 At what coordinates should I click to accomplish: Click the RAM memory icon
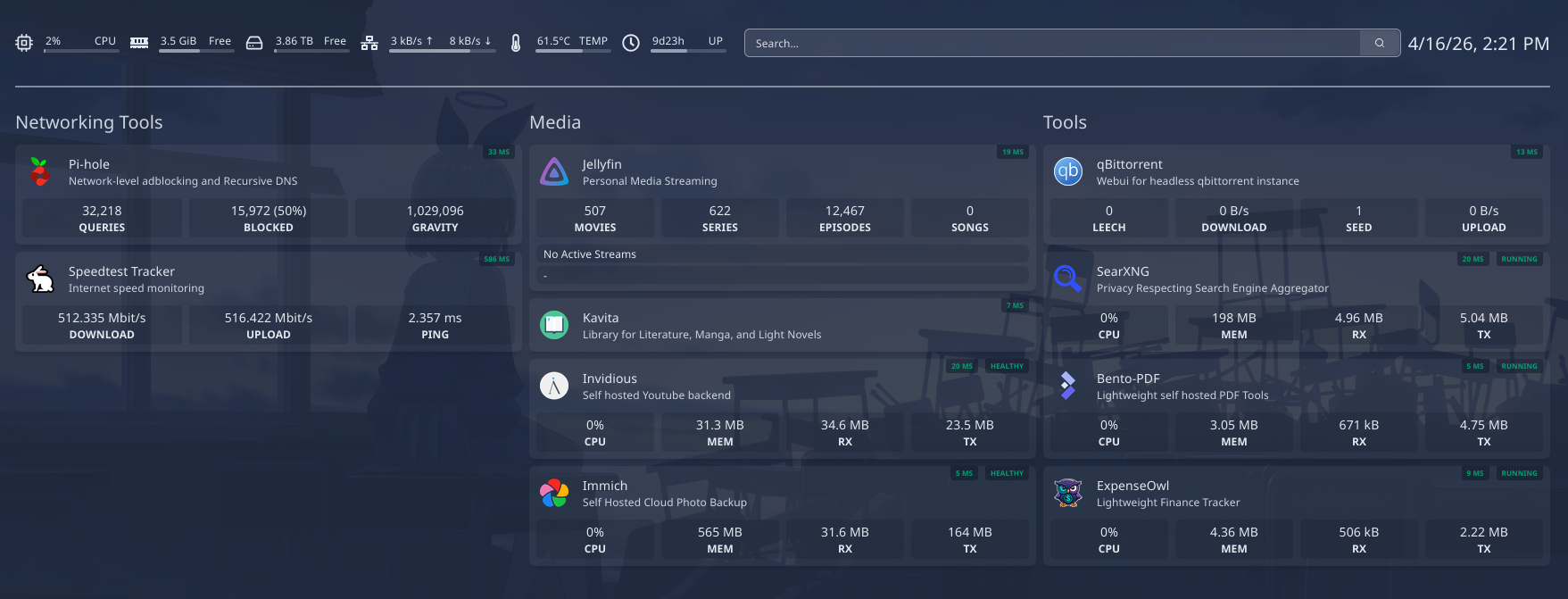[139, 43]
